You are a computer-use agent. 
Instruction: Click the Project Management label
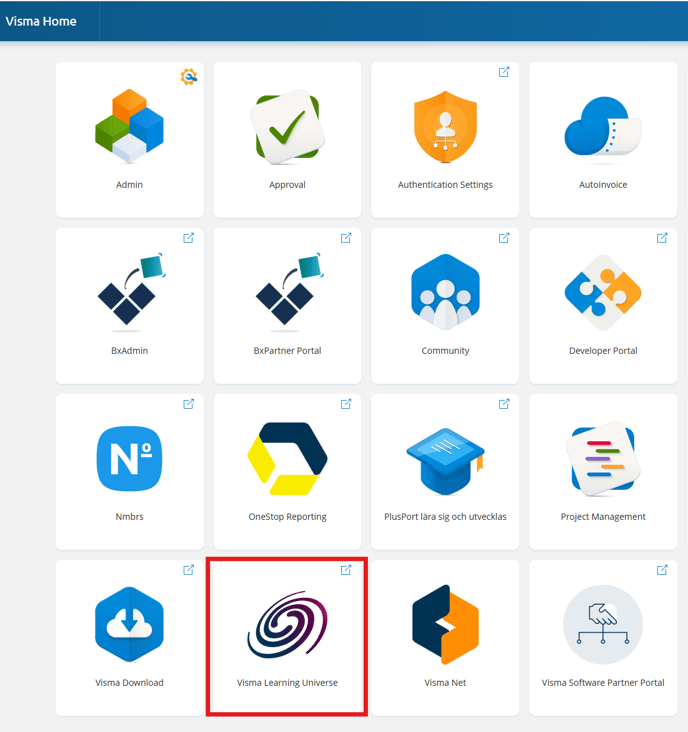[603, 516]
